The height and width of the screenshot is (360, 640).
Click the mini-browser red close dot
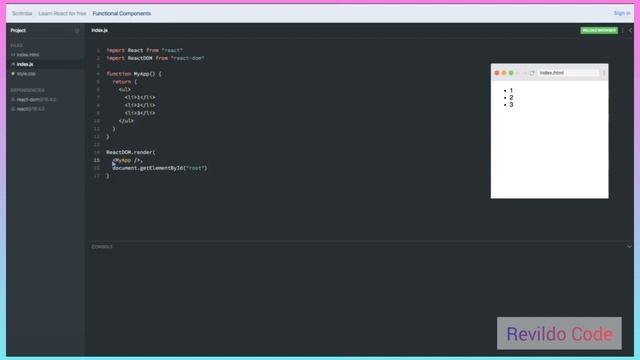point(497,73)
